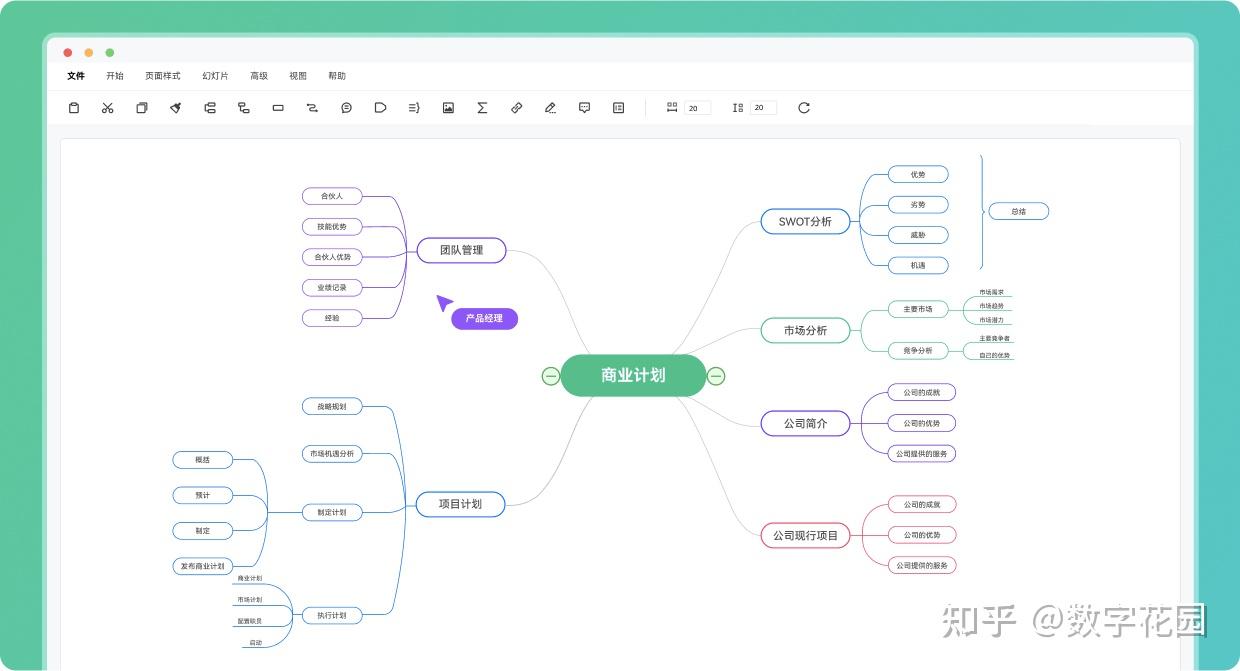Open the Comment bubble icon
The width and height of the screenshot is (1240, 671).
coord(584,107)
